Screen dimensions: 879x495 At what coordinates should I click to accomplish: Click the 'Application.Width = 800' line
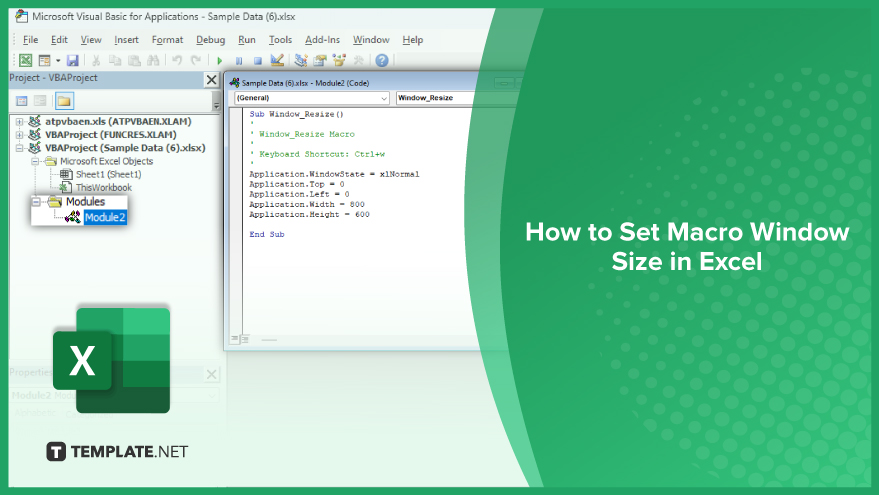click(307, 205)
